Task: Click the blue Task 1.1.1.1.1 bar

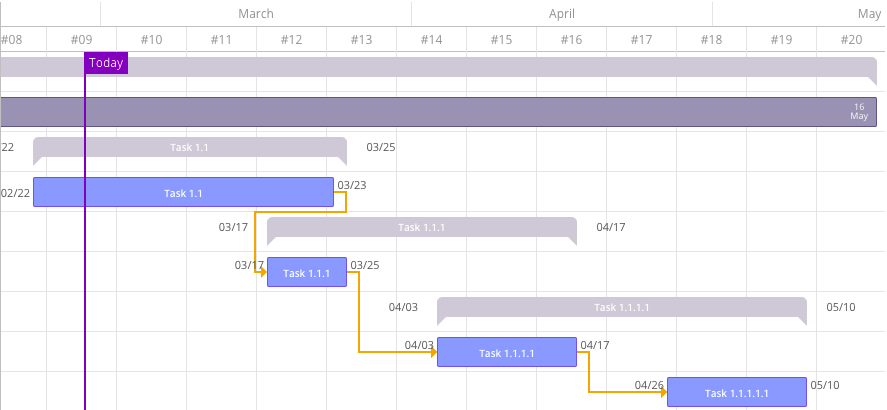Action: [736, 392]
